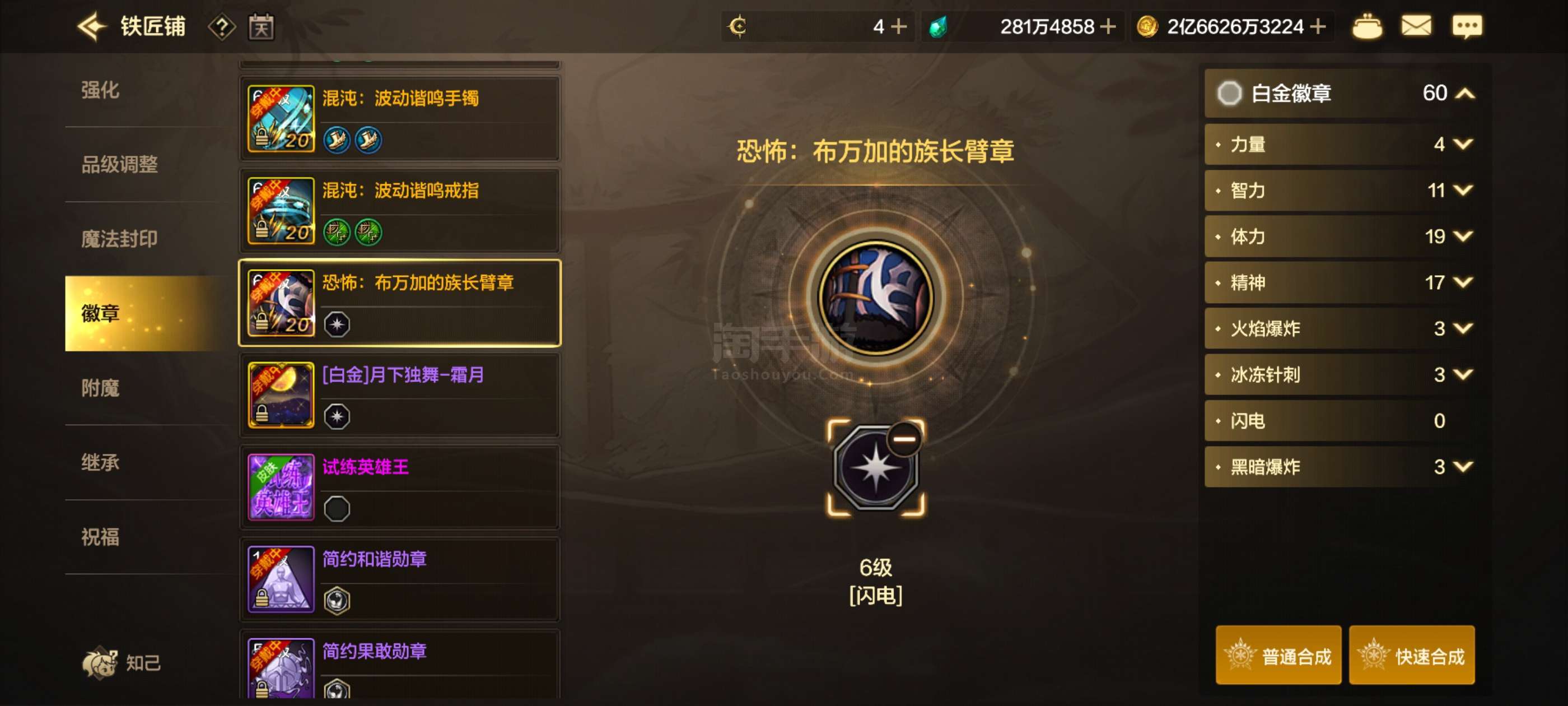Click the 普通合成 button
This screenshot has height=706, width=1568.
pos(1278,656)
